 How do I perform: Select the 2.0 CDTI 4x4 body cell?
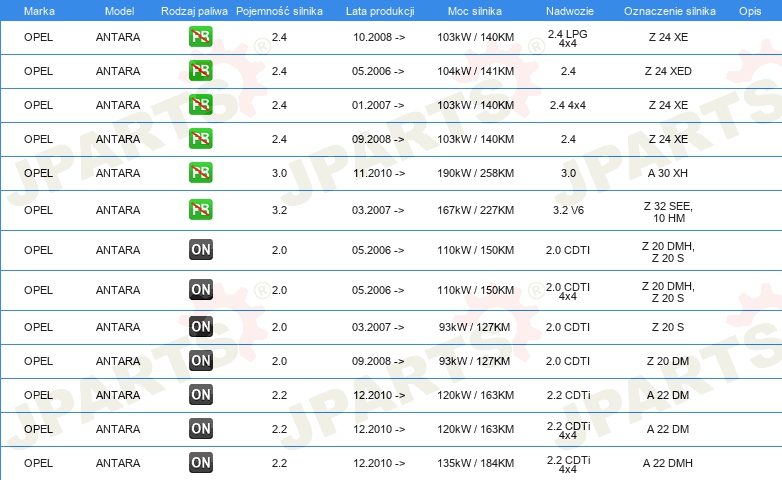tap(568, 291)
